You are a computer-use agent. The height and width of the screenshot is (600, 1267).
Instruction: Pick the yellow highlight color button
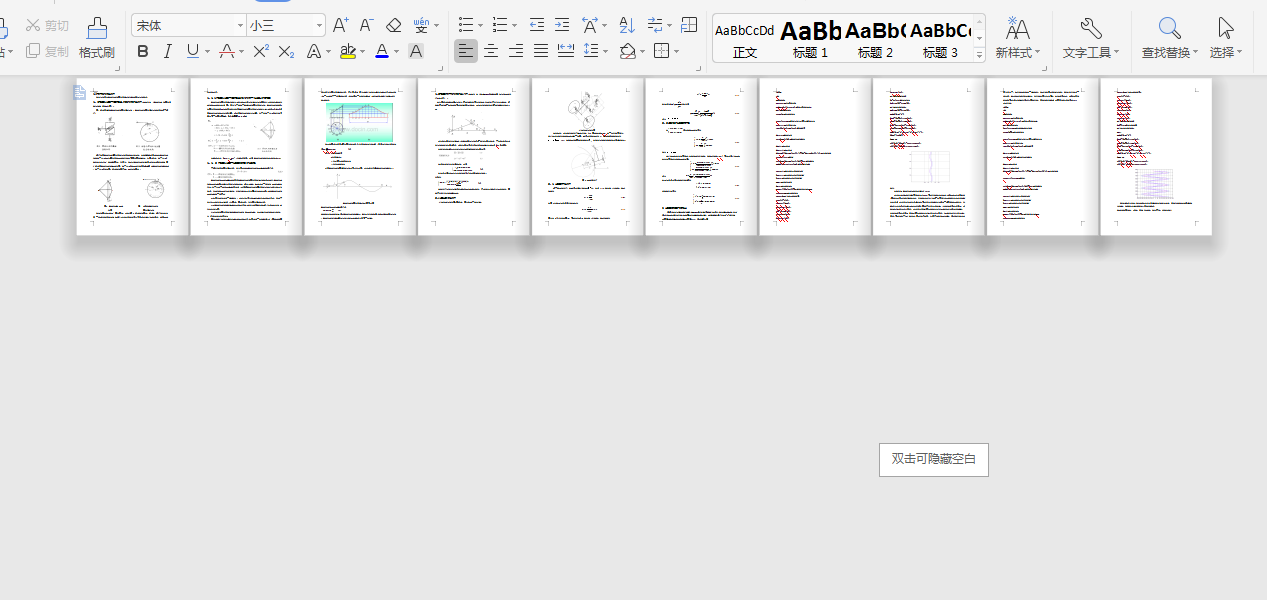[347, 51]
